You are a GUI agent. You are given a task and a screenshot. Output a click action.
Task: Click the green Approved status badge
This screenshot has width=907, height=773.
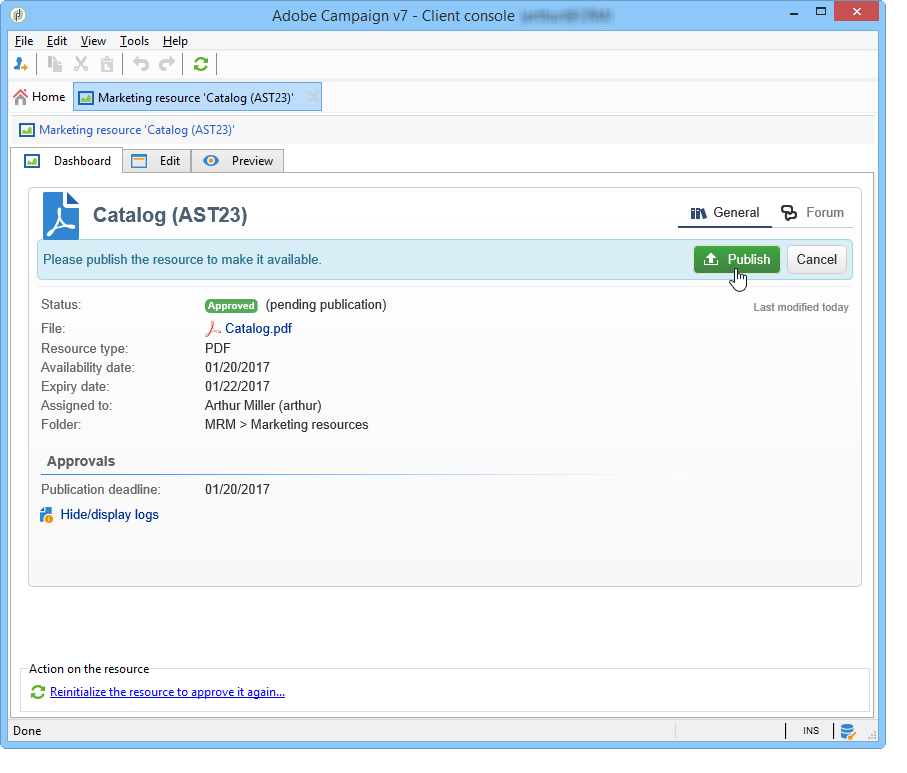pyautogui.click(x=231, y=306)
